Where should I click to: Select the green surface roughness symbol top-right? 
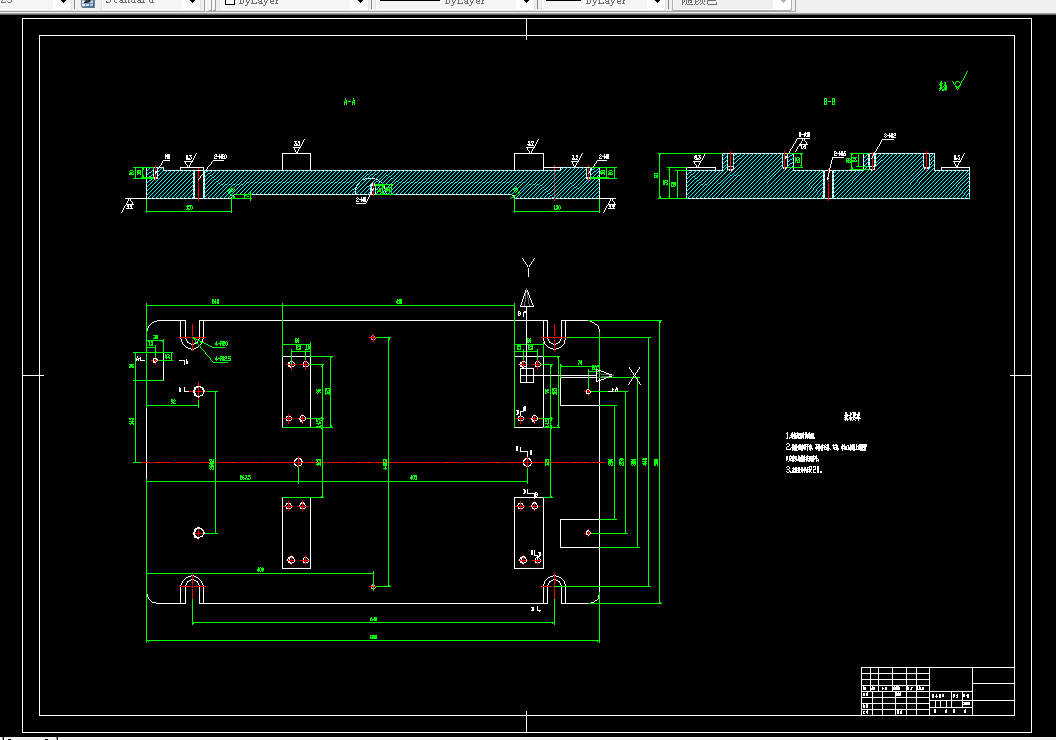[953, 82]
